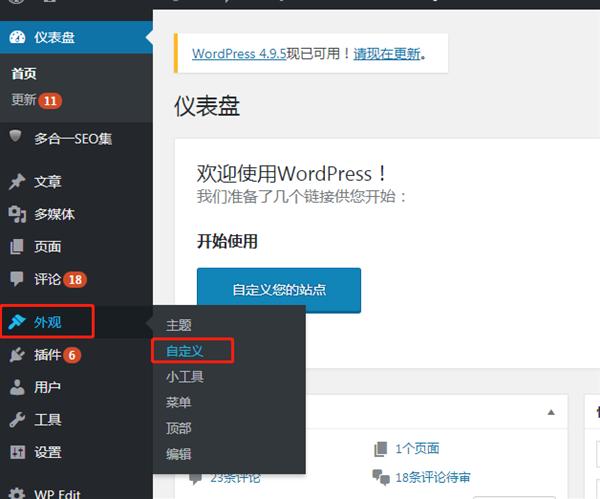Open 小工具 from the 外观 submenu
The image size is (600, 499).
click(185, 377)
